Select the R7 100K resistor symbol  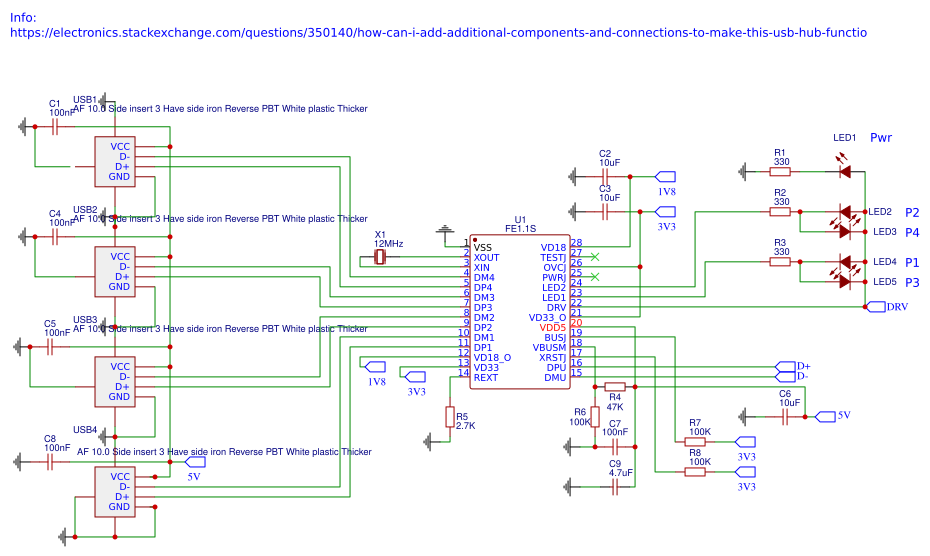[x=695, y=442]
